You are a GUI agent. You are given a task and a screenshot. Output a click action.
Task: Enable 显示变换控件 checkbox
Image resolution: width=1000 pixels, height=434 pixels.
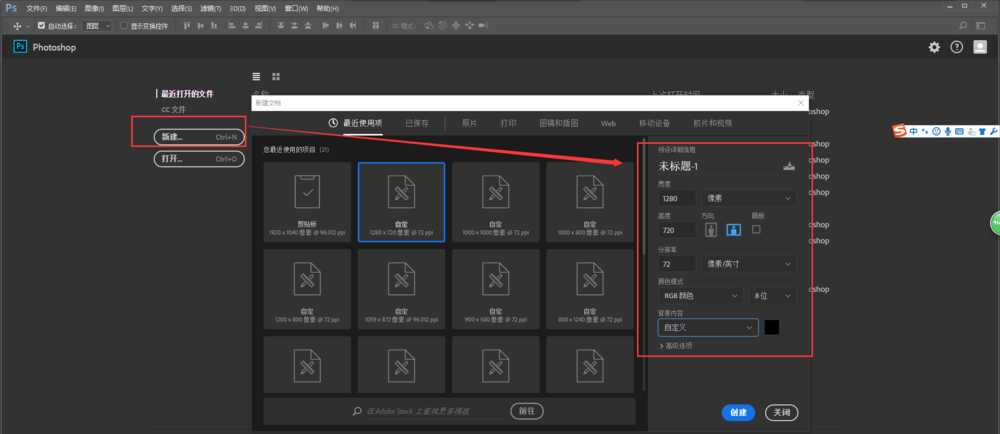123,26
